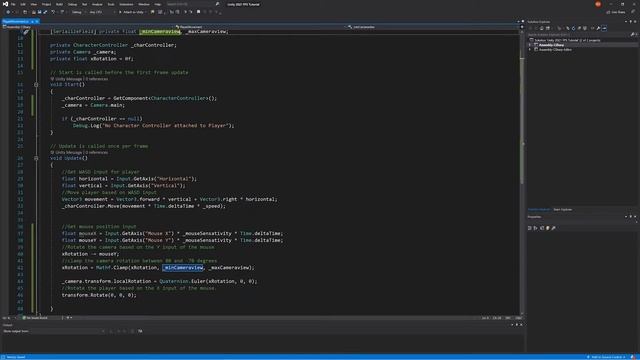Click the status bar notifications icon
The height and width of the screenshot is (360, 640).
(x=633, y=357)
